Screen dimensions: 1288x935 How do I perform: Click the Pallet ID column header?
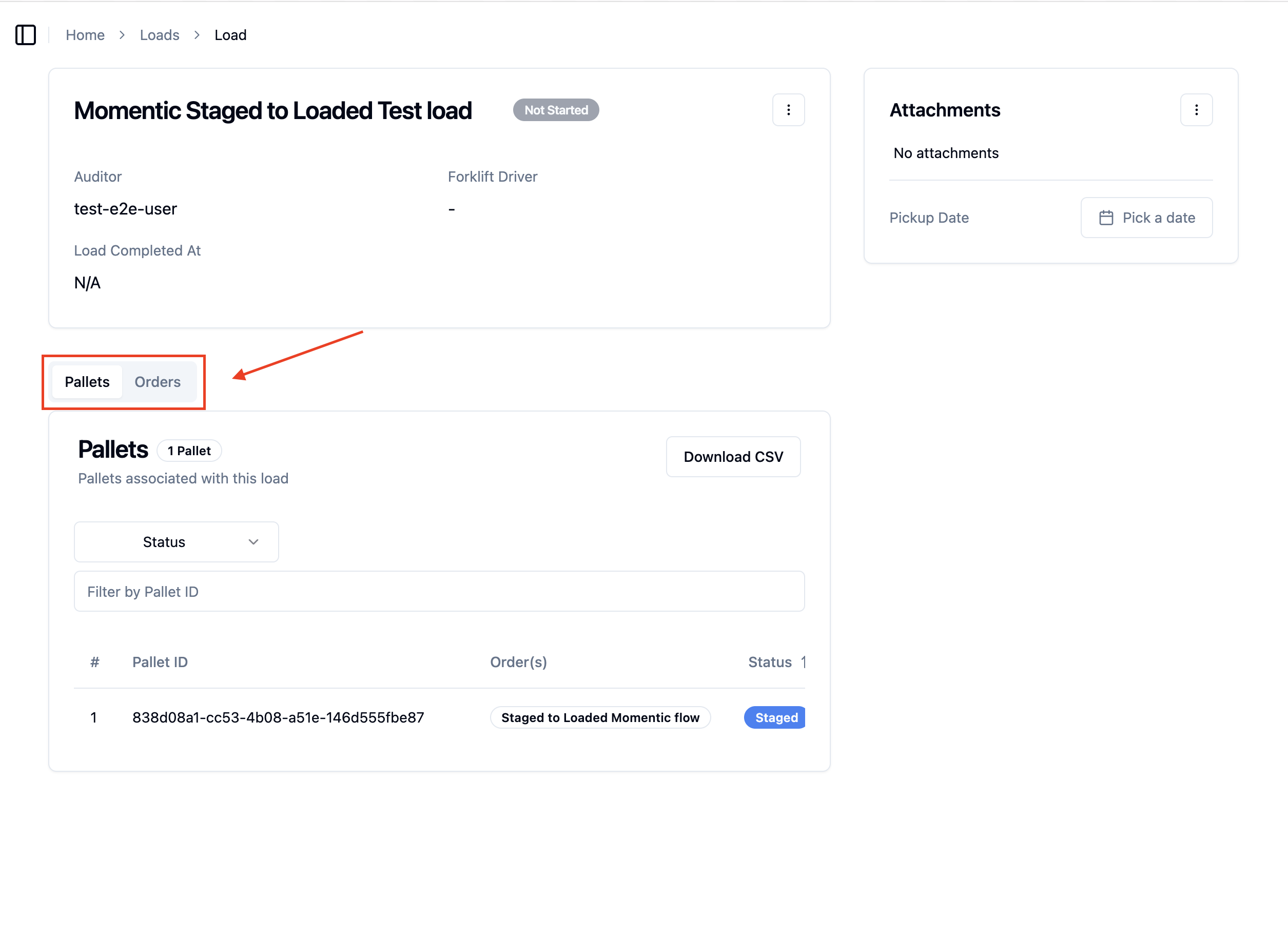coord(160,662)
